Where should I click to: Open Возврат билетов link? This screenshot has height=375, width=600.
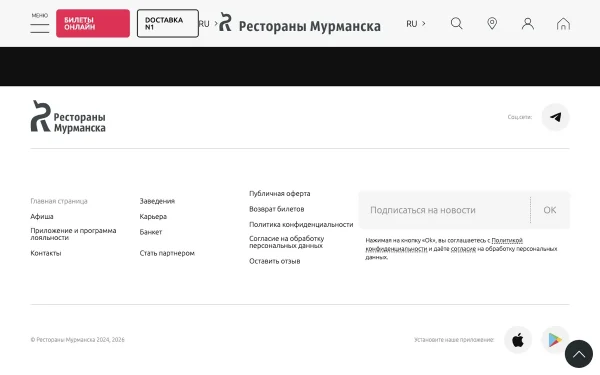click(x=276, y=209)
